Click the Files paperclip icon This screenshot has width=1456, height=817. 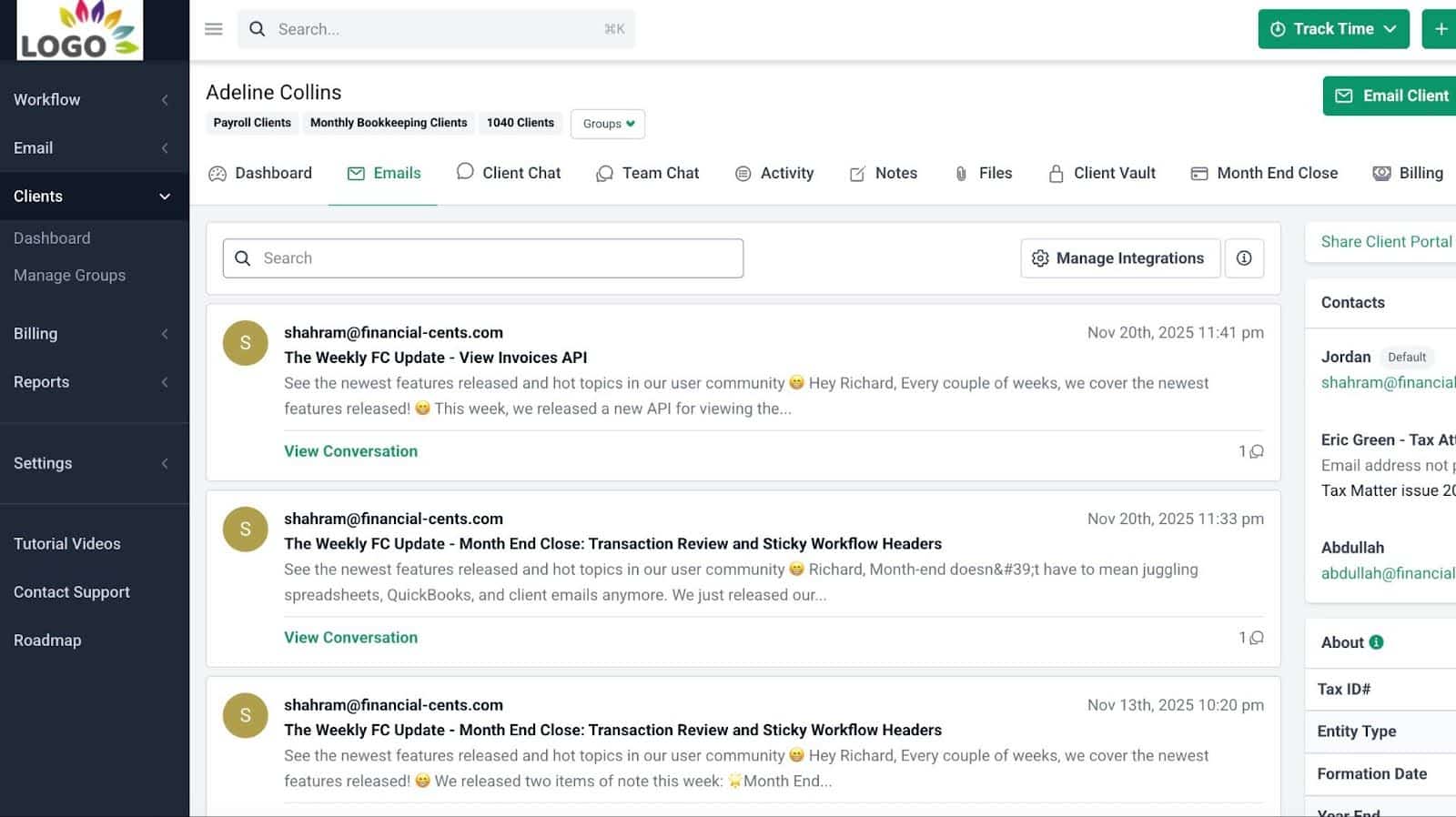pos(961,174)
